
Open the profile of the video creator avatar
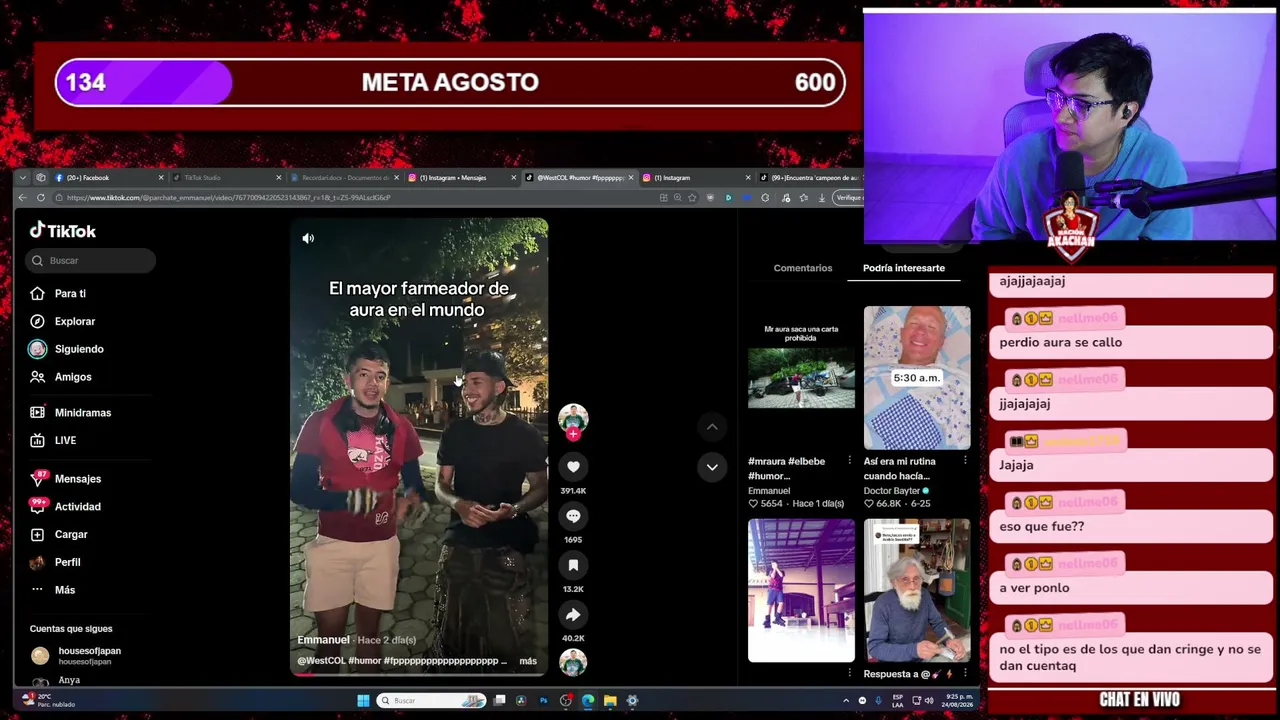[573, 418]
